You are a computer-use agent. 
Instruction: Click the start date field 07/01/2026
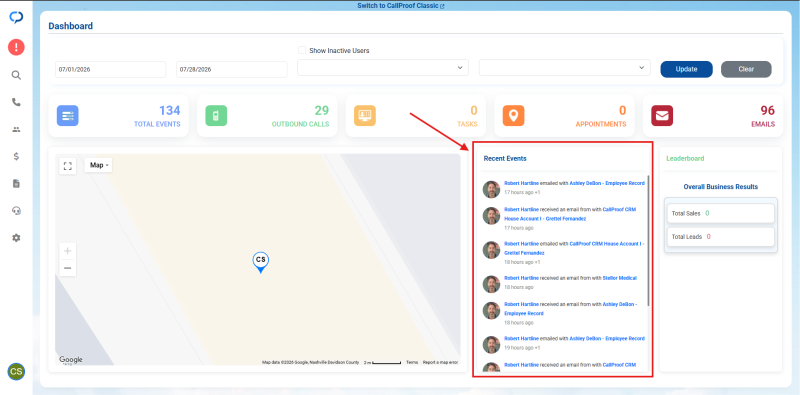[x=111, y=69]
